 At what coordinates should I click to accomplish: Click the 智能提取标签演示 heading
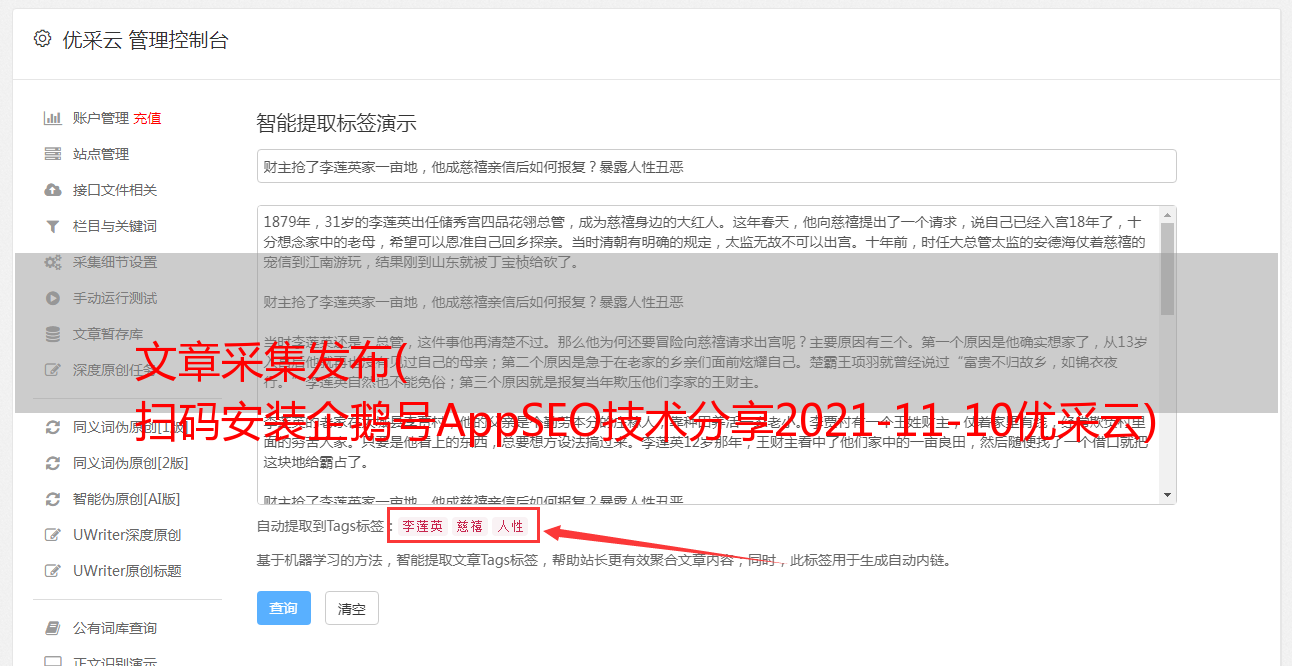[x=336, y=124]
